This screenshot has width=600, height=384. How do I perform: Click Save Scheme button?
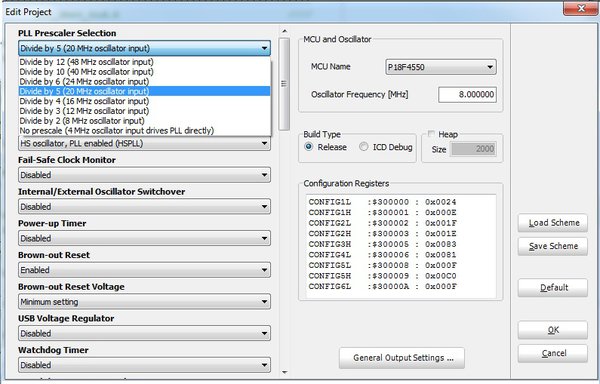point(553,246)
